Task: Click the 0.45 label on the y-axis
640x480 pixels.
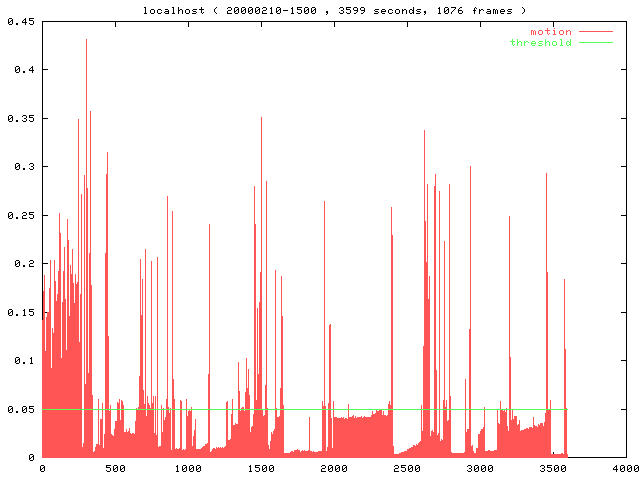Action: (21, 21)
